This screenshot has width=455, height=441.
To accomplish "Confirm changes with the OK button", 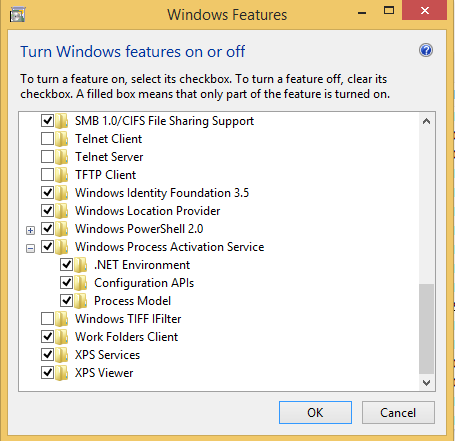I will [x=315, y=413].
